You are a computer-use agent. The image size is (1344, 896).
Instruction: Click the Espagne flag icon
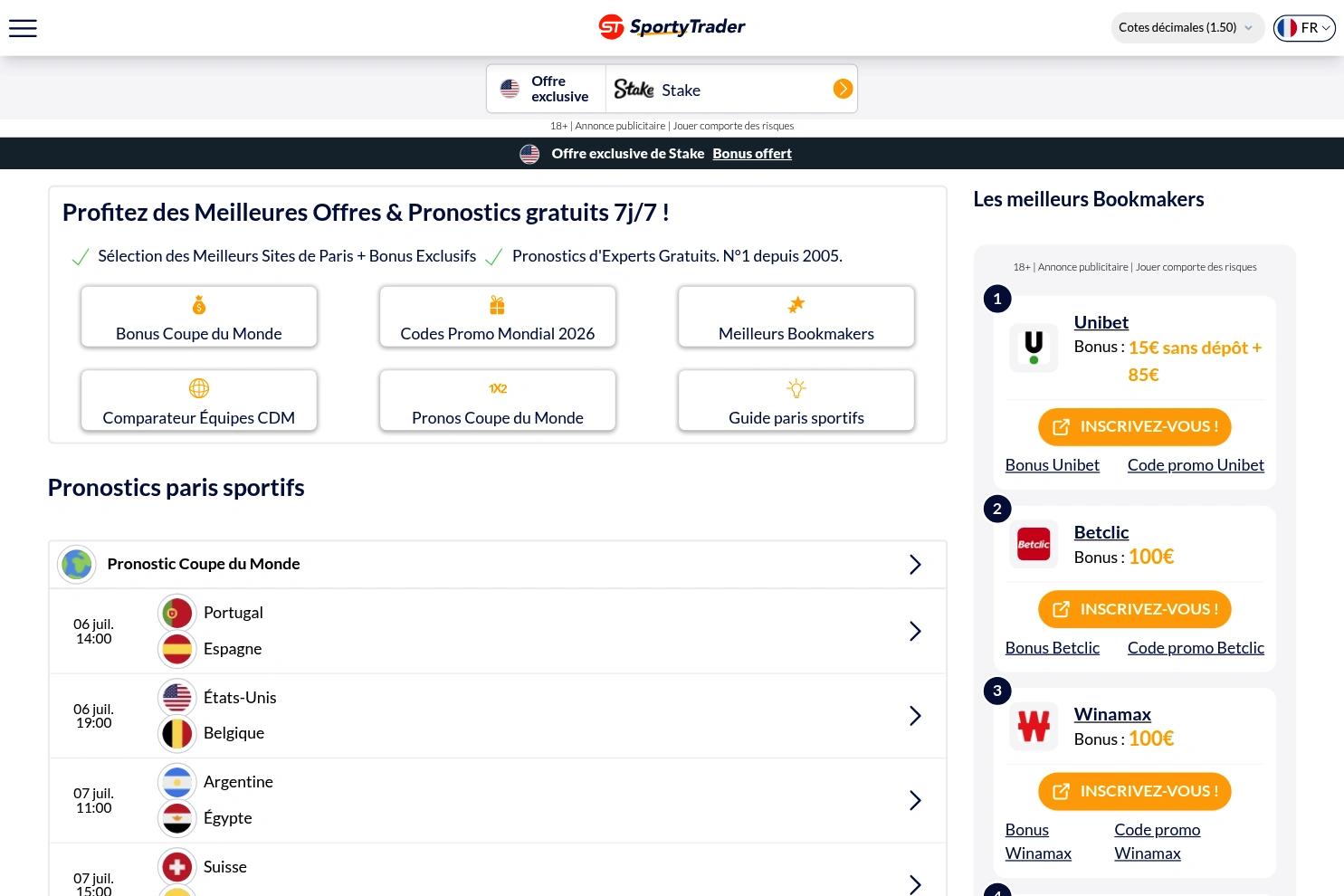coord(176,649)
